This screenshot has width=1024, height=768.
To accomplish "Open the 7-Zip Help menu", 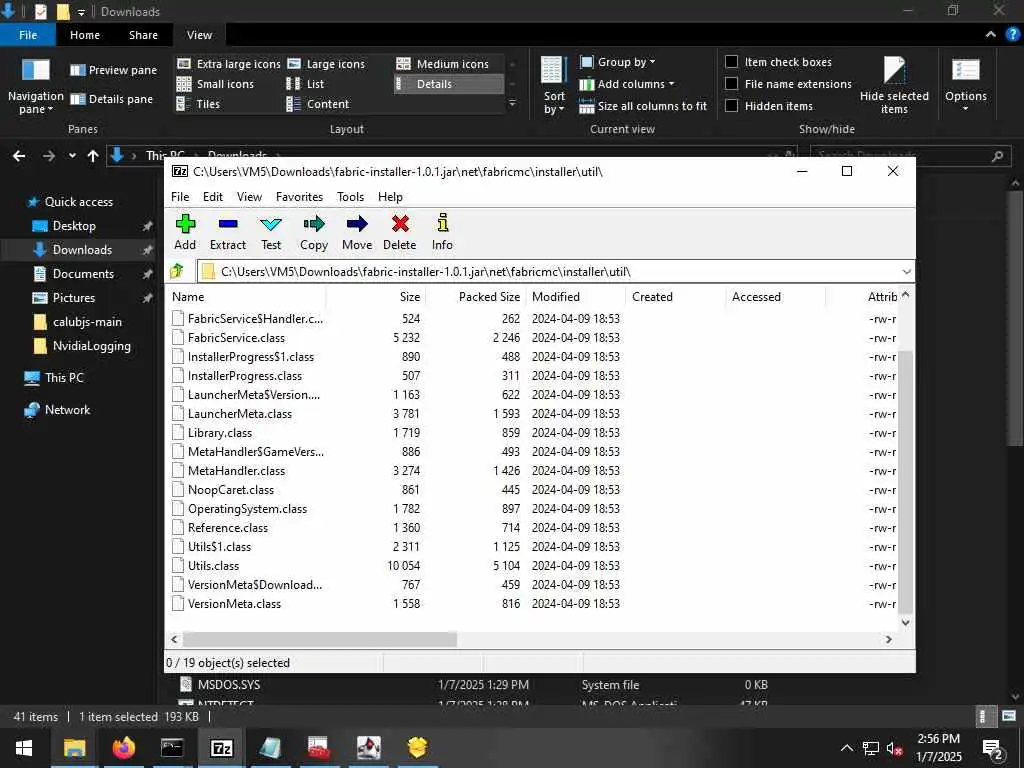I will [390, 197].
